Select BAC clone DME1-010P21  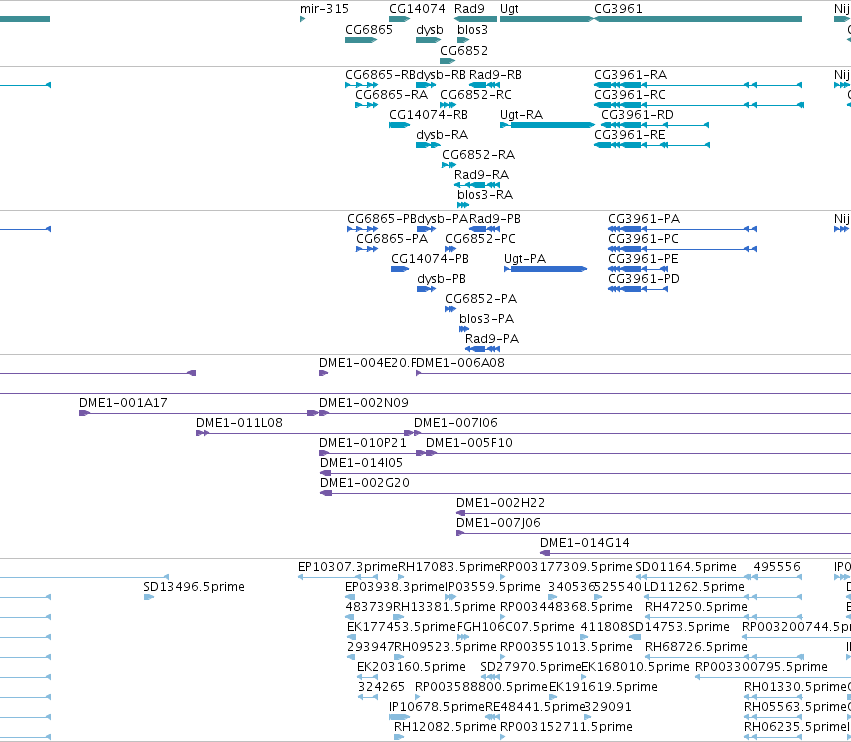tap(372, 453)
